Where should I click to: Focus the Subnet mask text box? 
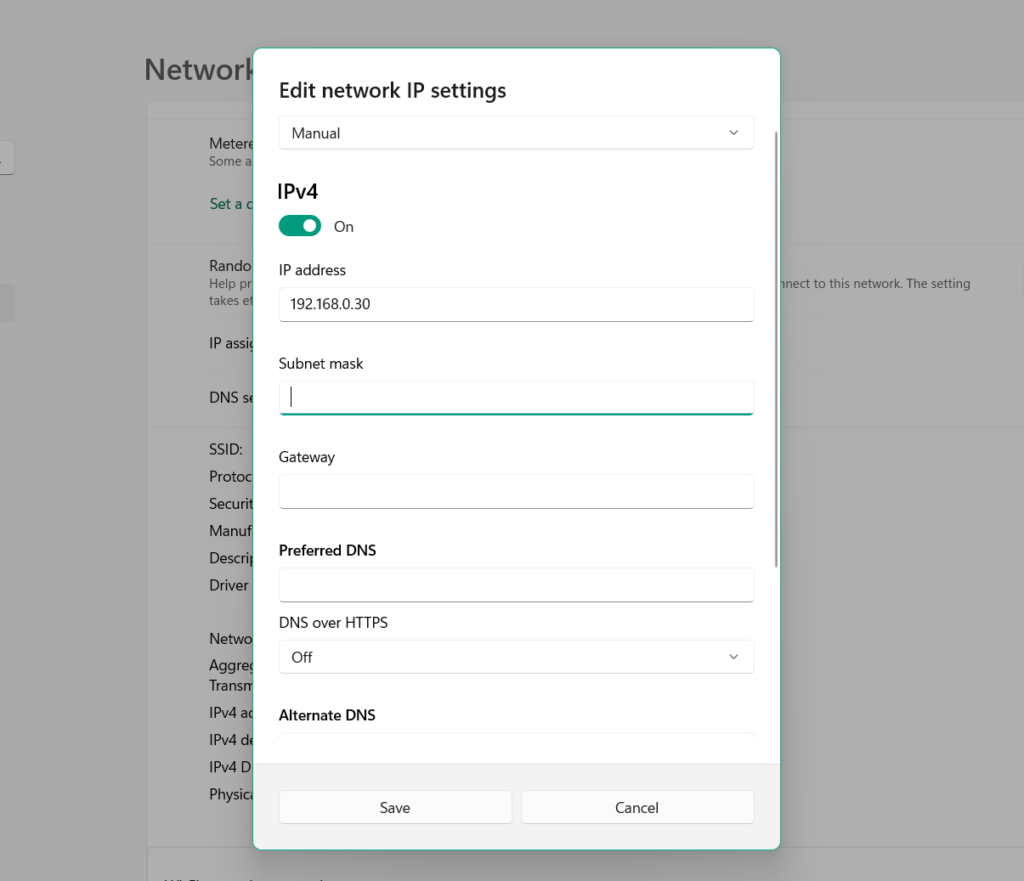(515, 397)
